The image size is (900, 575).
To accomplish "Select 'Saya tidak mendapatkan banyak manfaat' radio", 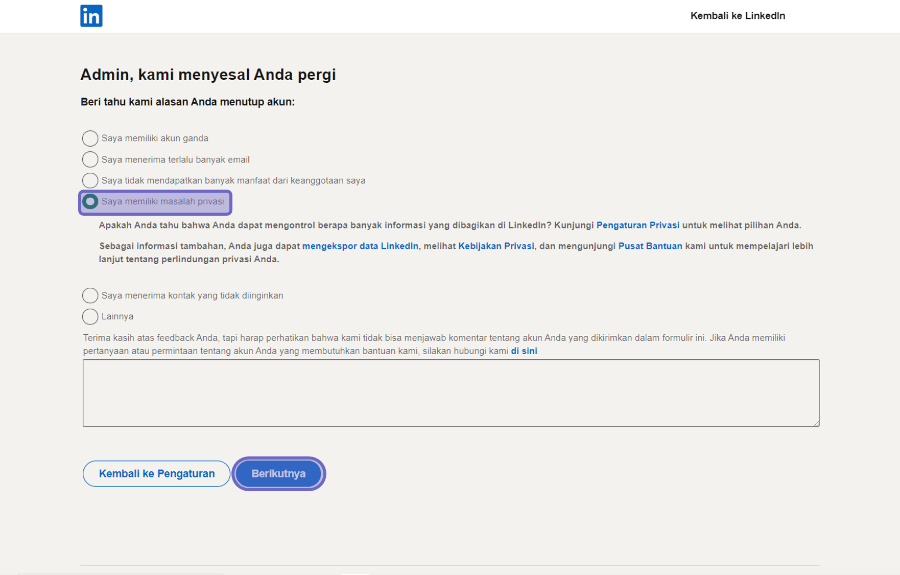I will click(x=90, y=181).
